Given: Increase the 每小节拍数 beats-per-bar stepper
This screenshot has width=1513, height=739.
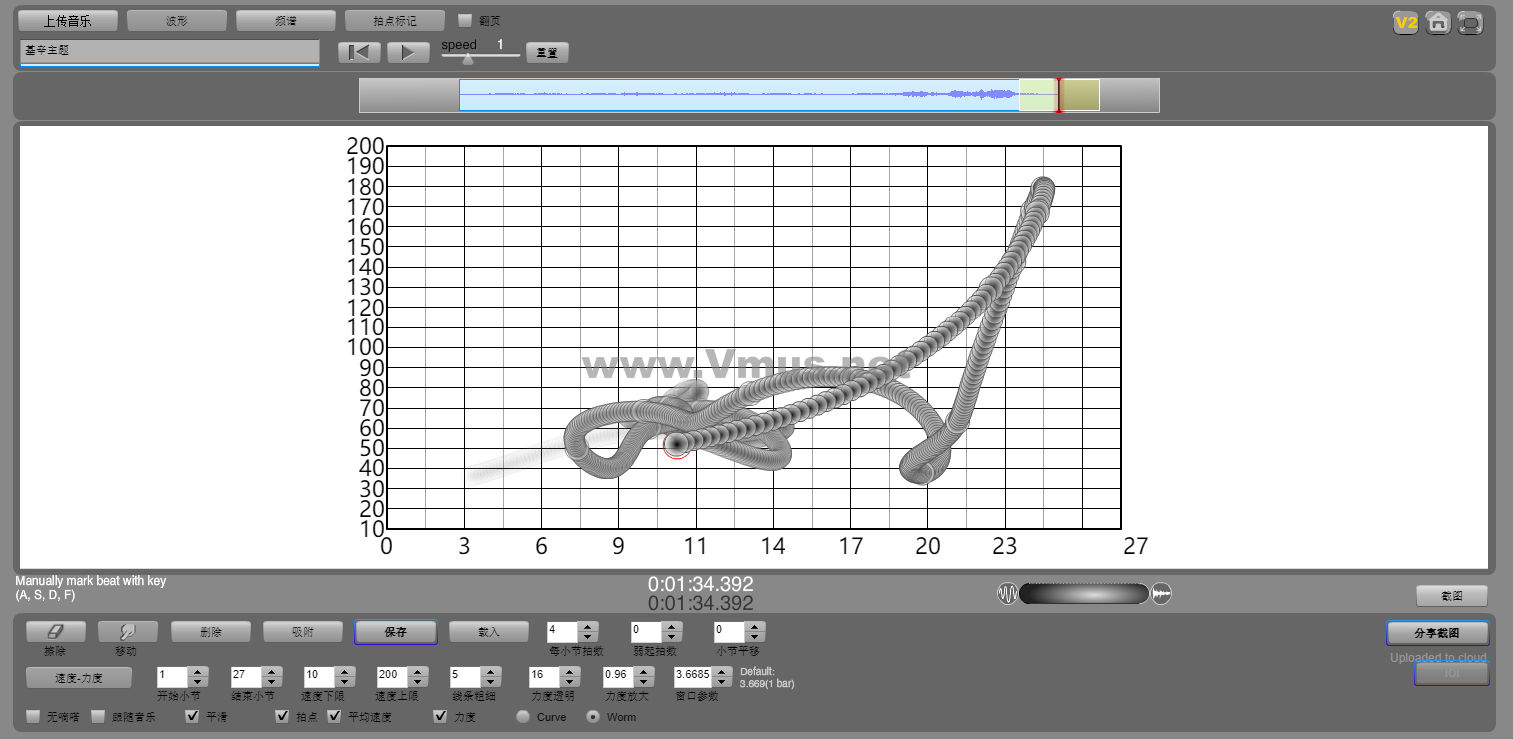Looking at the screenshot, I should click(588, 627).
